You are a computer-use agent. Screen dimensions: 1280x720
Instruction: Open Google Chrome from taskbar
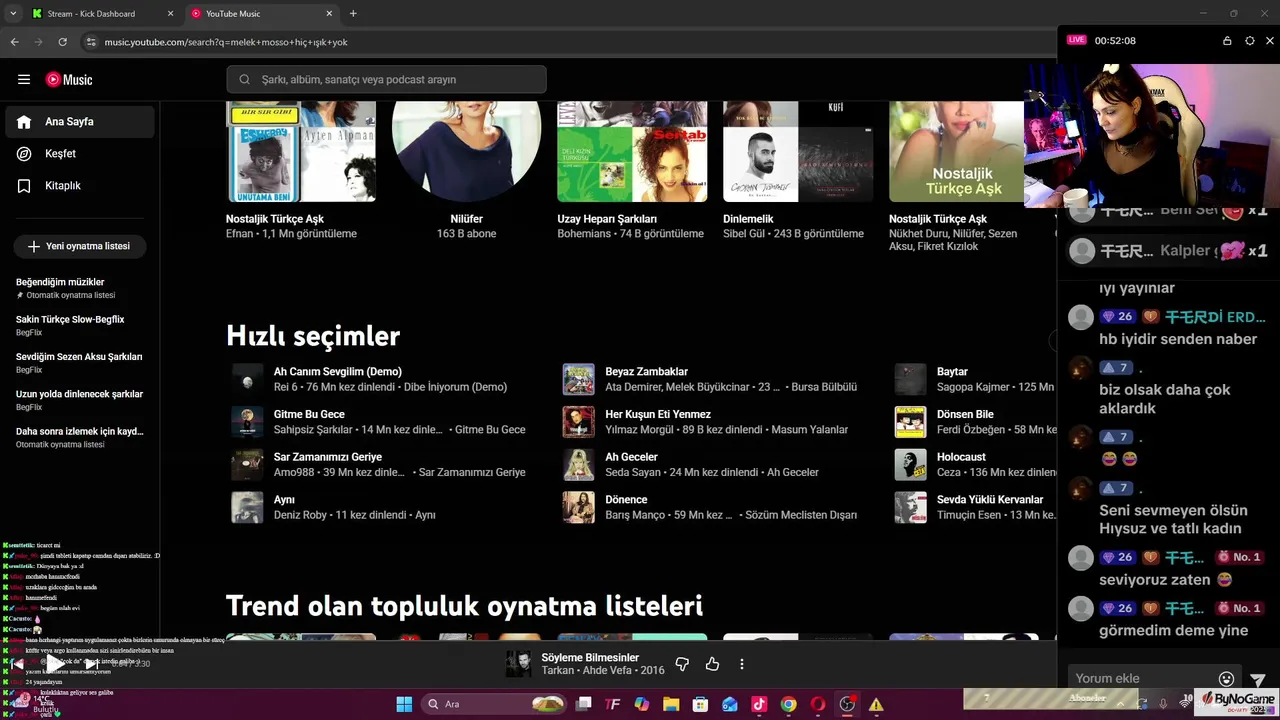pyautogui.click(x=788, y=704)
